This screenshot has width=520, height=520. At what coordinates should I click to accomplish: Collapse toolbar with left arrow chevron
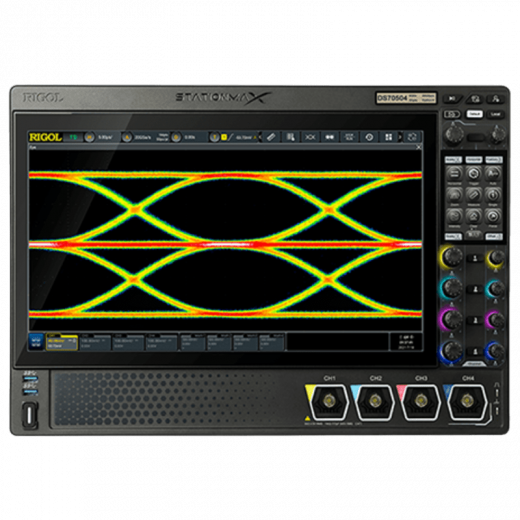point(260,137)
